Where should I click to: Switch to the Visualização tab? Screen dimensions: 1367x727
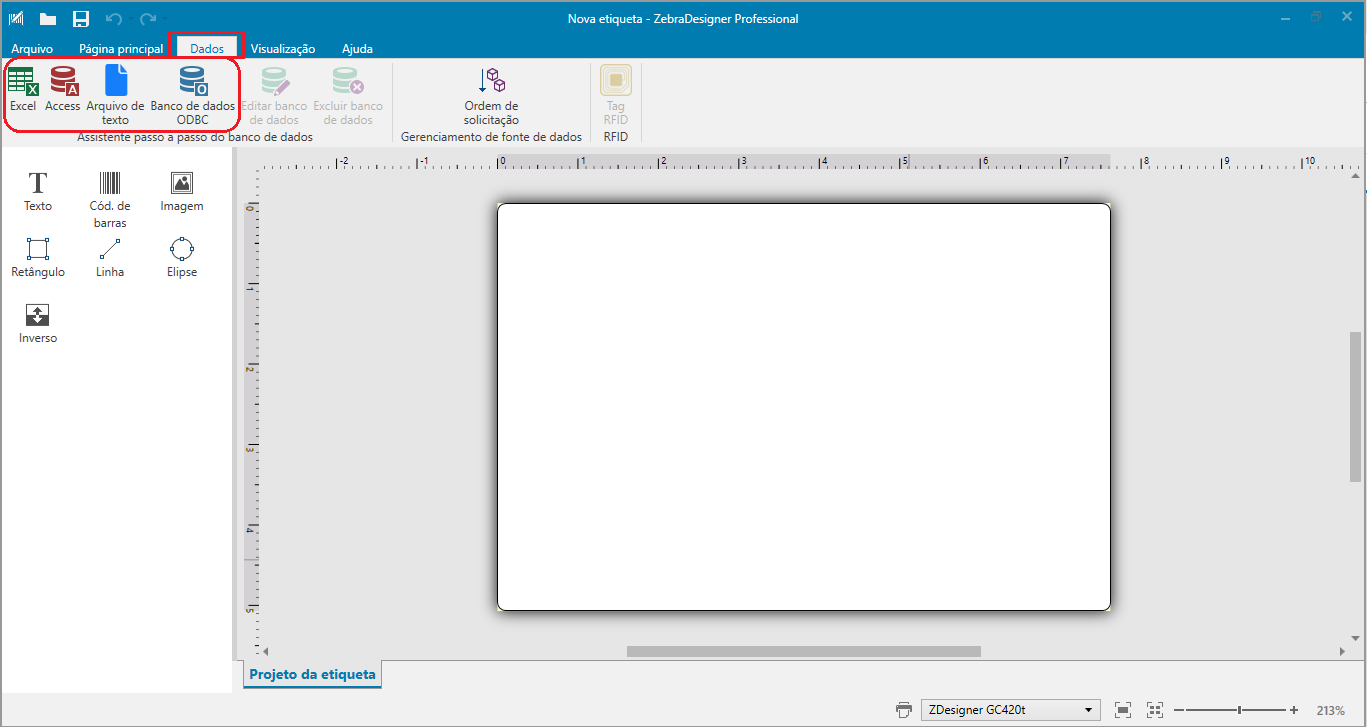283,47
